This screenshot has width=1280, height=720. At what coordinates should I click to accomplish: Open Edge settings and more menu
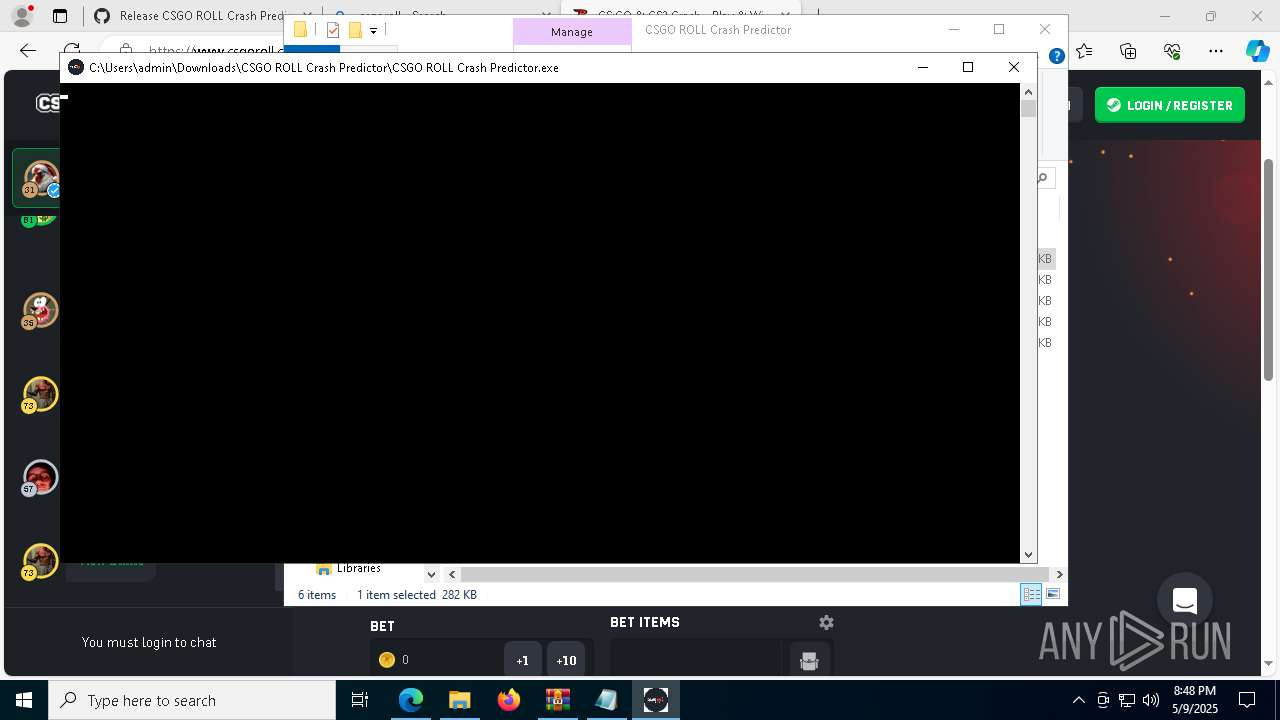pyautogui.click(x=1215, y=51)
